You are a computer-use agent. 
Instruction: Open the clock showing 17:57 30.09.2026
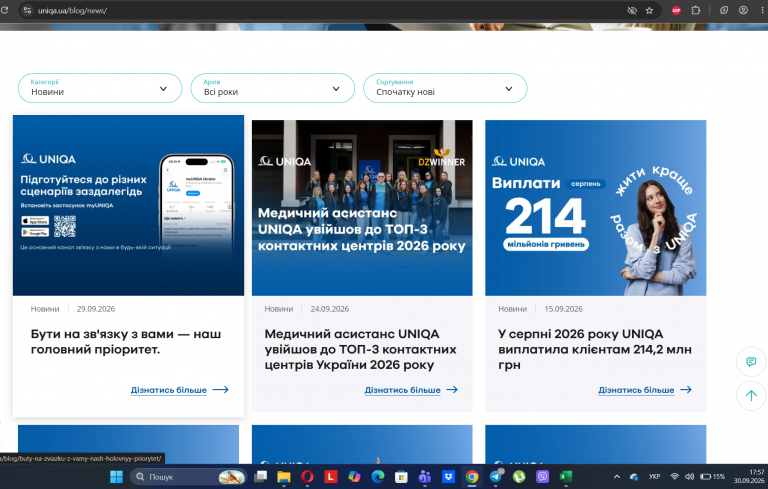point(749,477)
